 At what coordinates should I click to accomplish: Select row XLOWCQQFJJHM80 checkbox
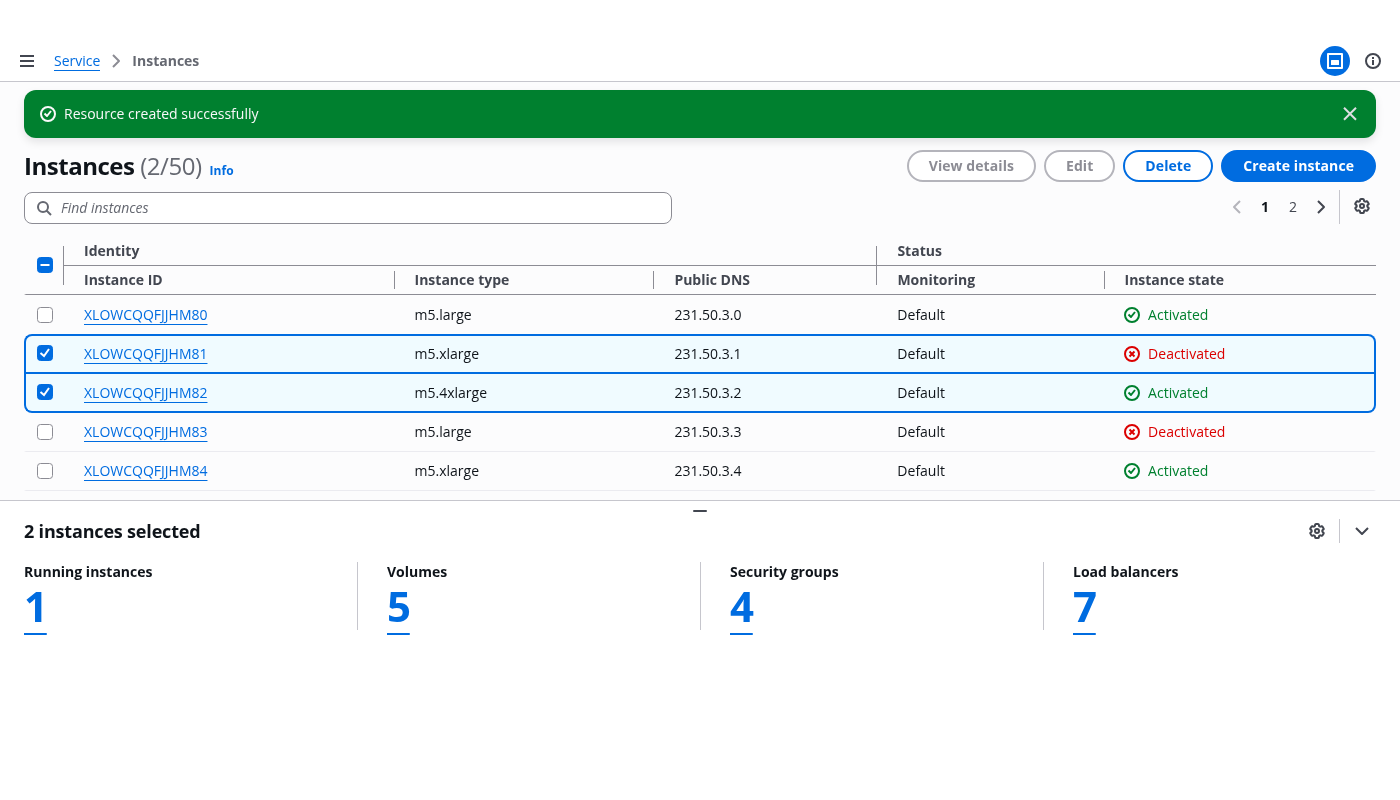coord(45,315)
